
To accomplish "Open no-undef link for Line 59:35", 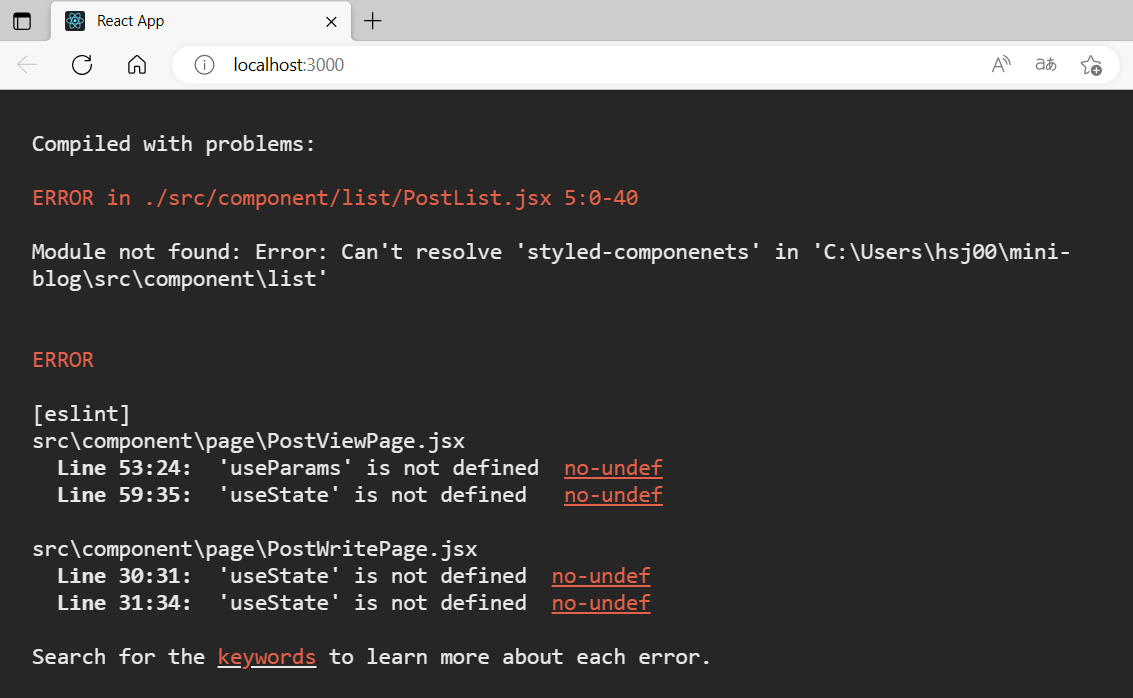I will pos(613,495).
